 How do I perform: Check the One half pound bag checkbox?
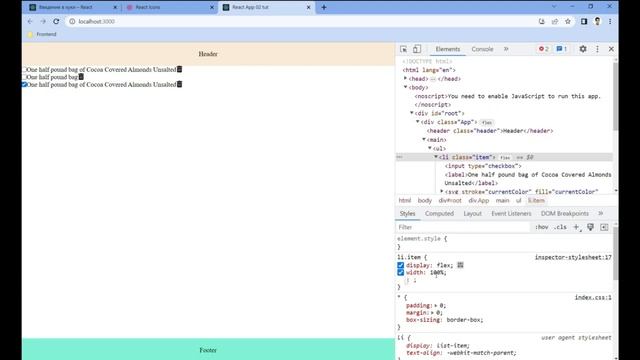24,77
